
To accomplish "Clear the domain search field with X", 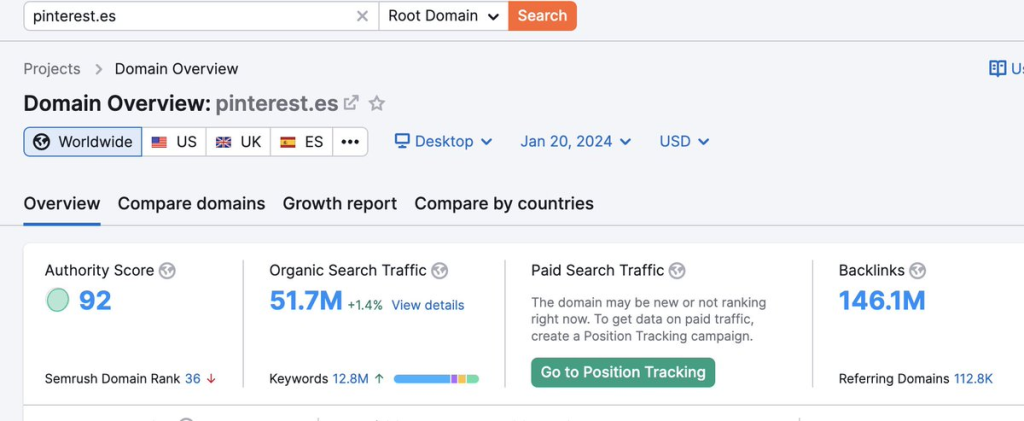I will click(362, 16).
